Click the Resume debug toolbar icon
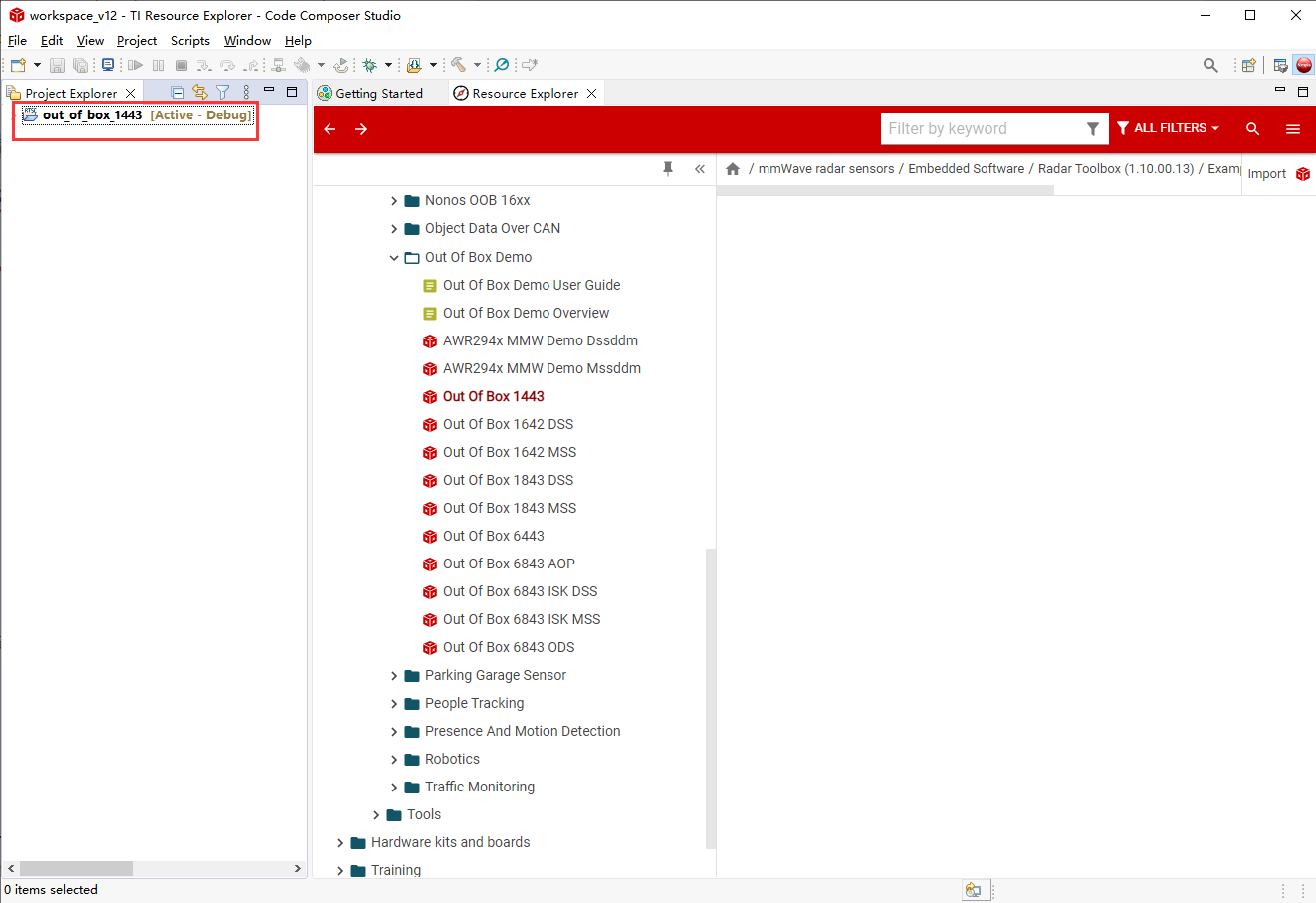The width and height of the screenshot is (1316, 903). [x=136, y=65]
